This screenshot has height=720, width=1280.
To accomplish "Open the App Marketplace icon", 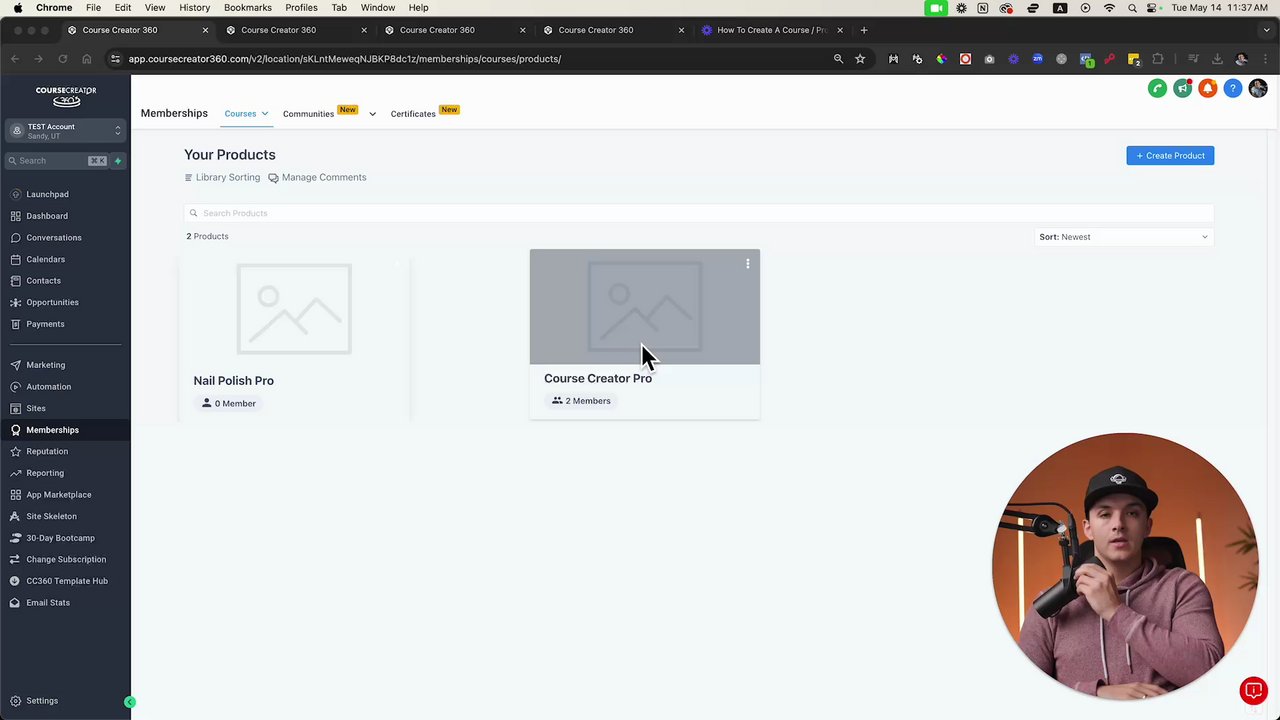I will pyautogui.click(x=16, y=495).
